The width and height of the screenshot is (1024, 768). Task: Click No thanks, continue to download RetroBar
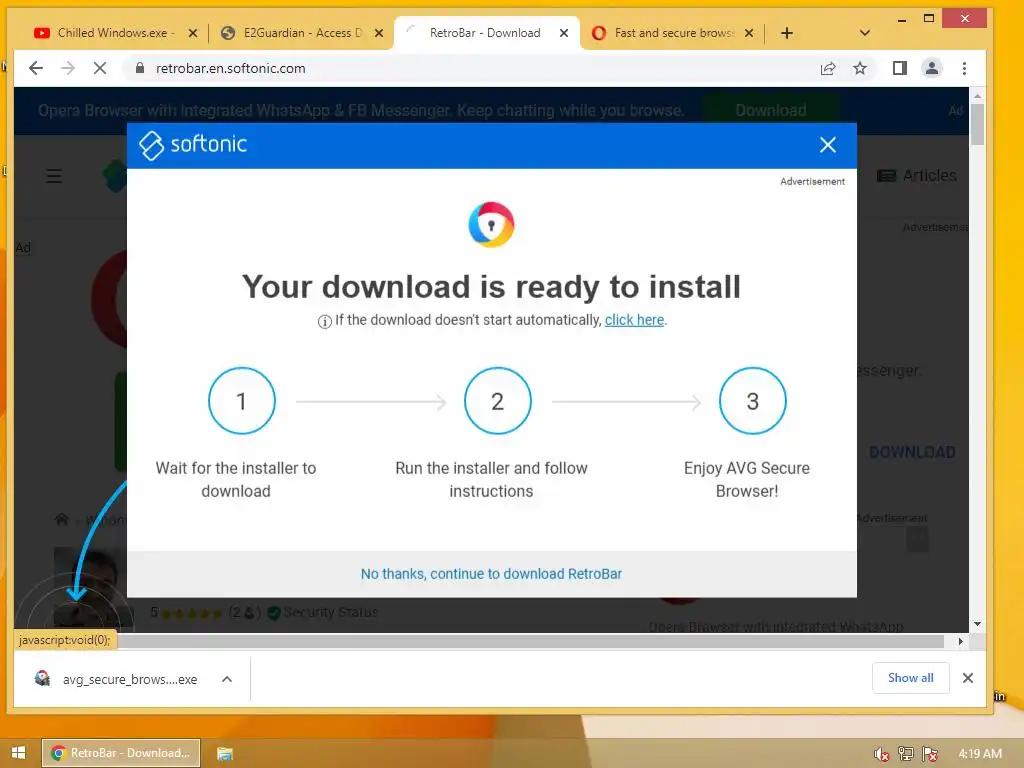(491, 573)
